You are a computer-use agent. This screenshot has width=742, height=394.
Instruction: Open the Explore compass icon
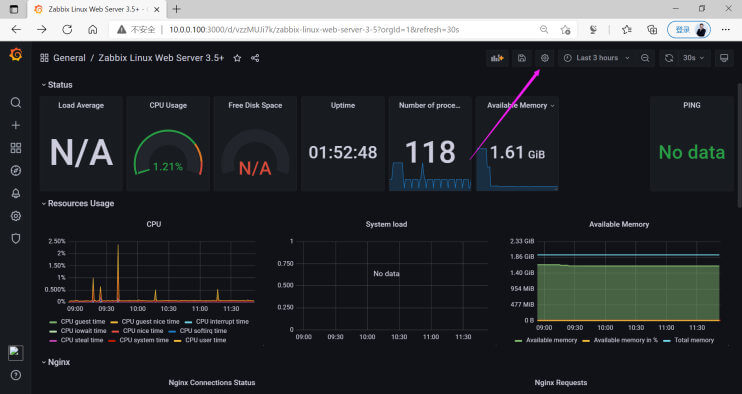tap(16, 171)
